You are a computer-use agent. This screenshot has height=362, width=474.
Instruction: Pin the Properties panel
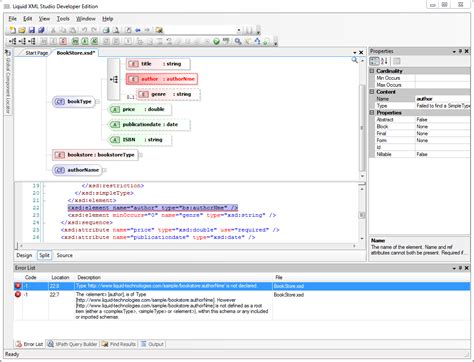(460, 51)
